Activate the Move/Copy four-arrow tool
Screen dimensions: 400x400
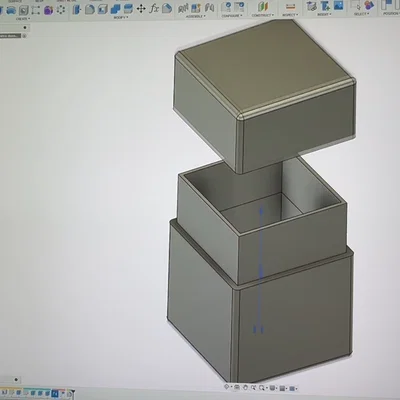click(141, 9)
